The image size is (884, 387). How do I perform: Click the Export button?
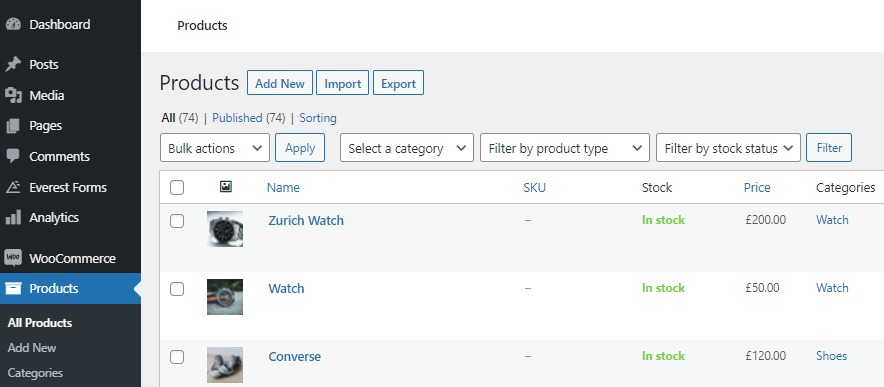[x=398, y=83]
